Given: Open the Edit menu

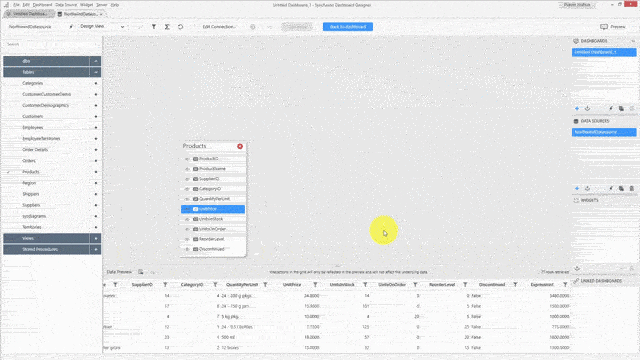Looking at the screenshot, I should 26,5.
